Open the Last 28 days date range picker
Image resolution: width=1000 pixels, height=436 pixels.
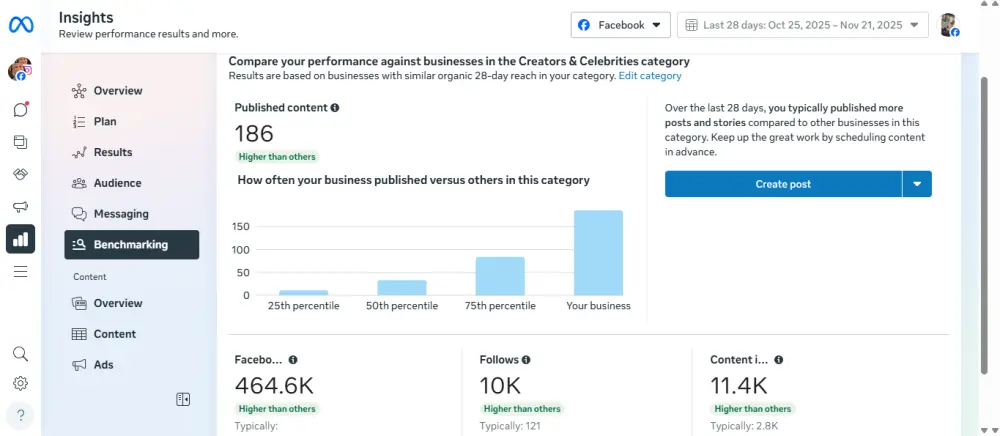tap(802, 25)
